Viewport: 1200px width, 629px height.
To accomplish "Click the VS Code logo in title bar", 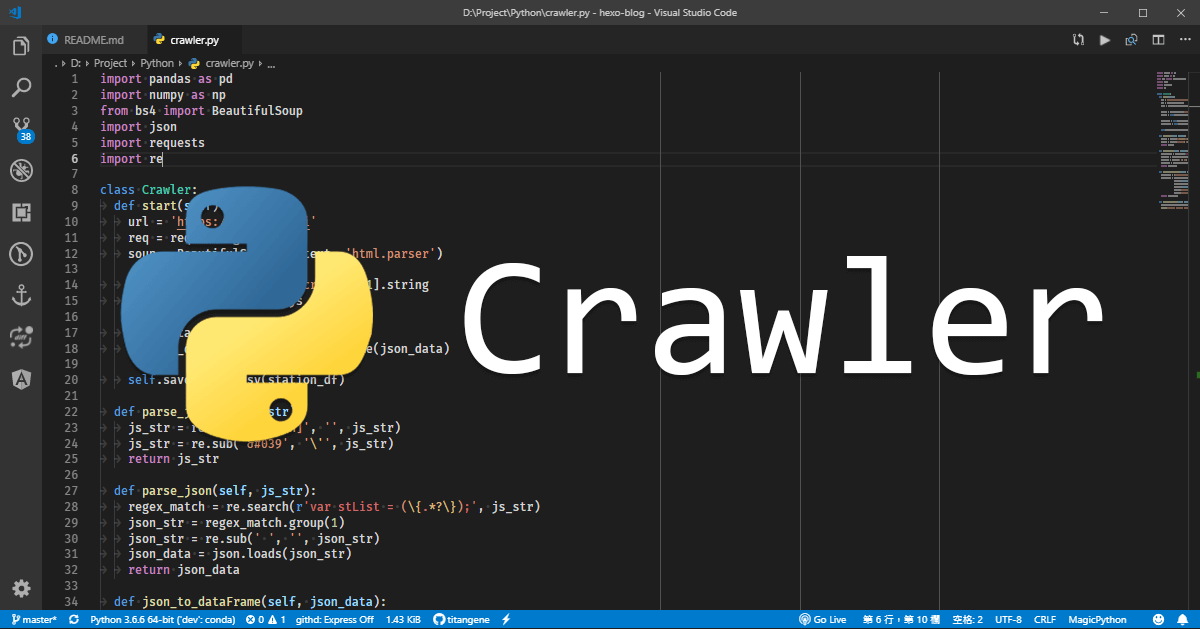I will tap(16, 13).
